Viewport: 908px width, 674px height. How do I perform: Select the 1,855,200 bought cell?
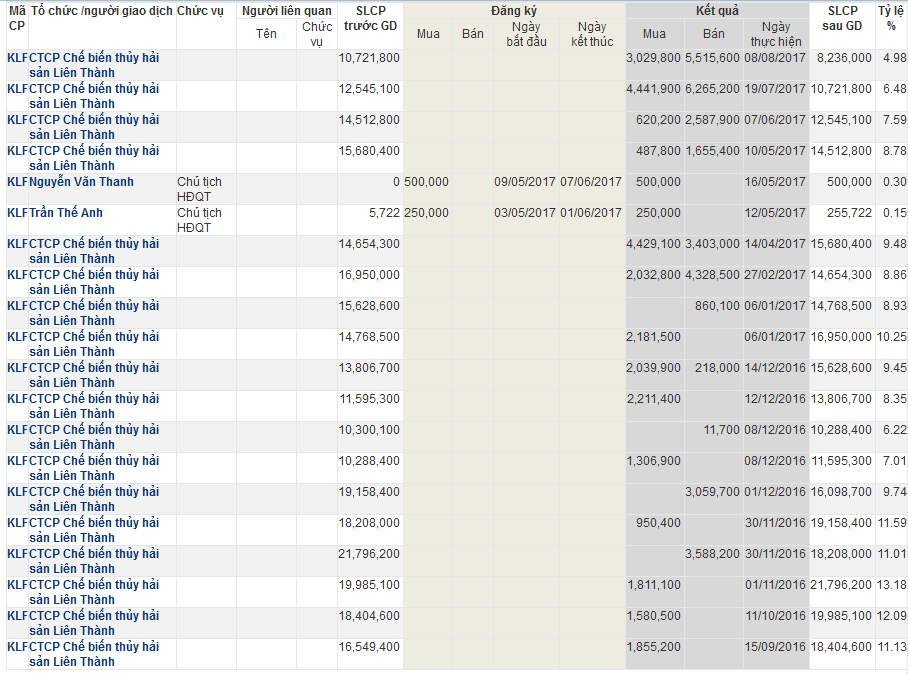click(x=653, y=647)
